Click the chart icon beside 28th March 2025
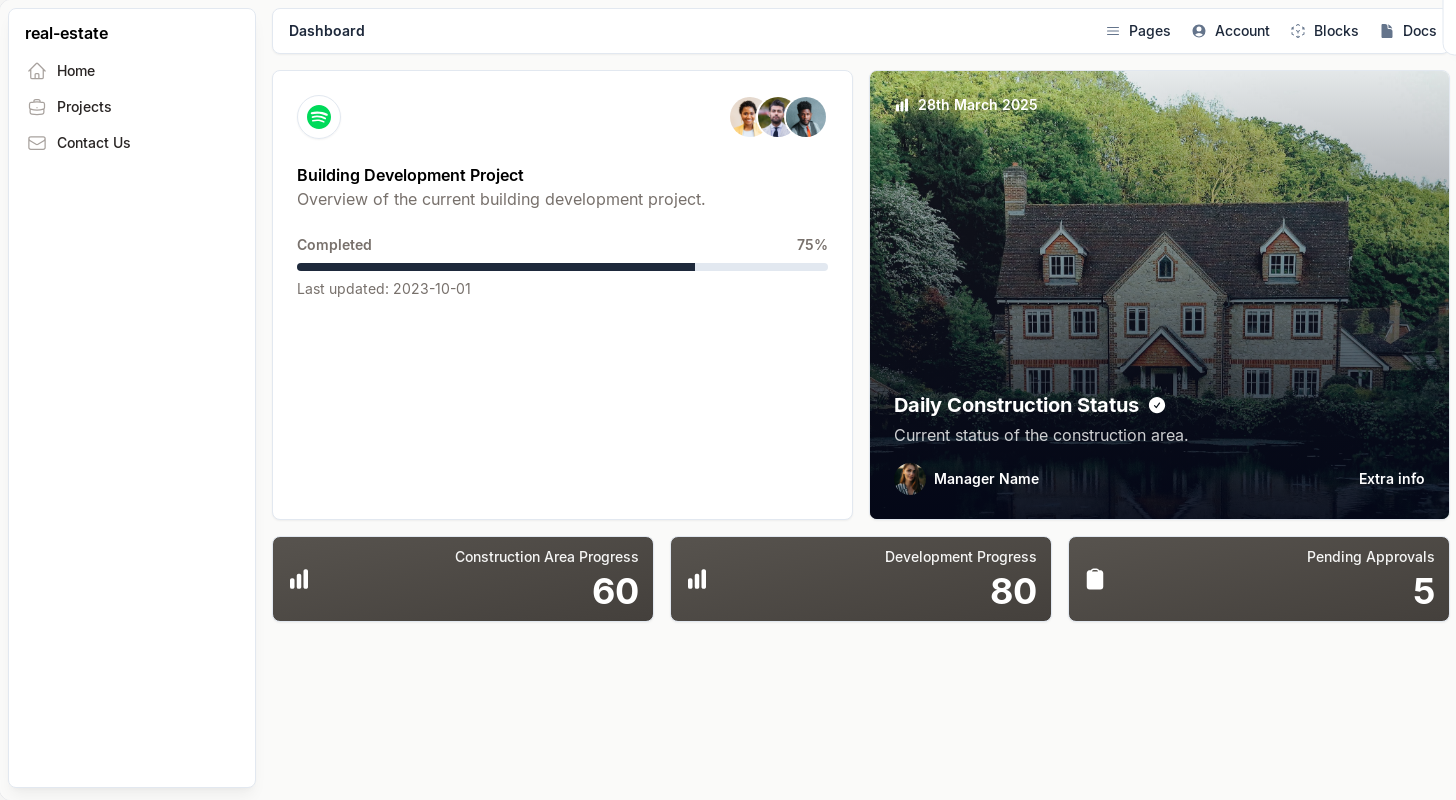 [902, 105]
